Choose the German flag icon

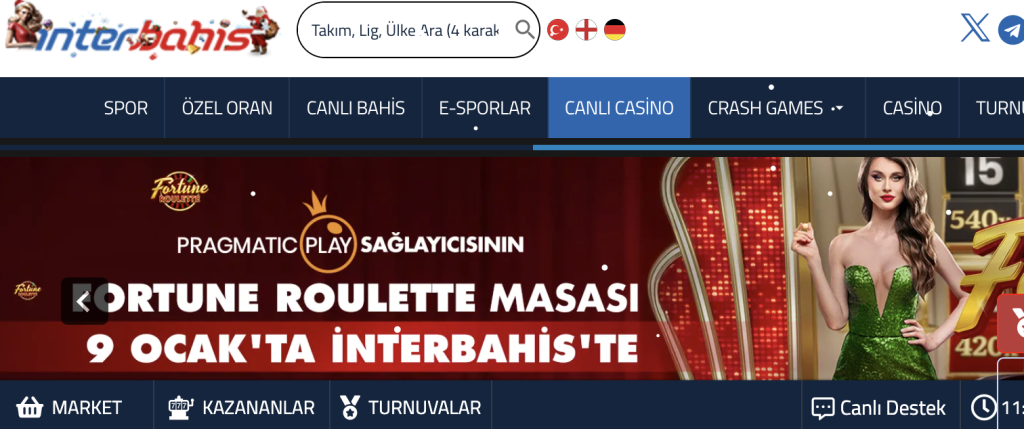[615, 30]
